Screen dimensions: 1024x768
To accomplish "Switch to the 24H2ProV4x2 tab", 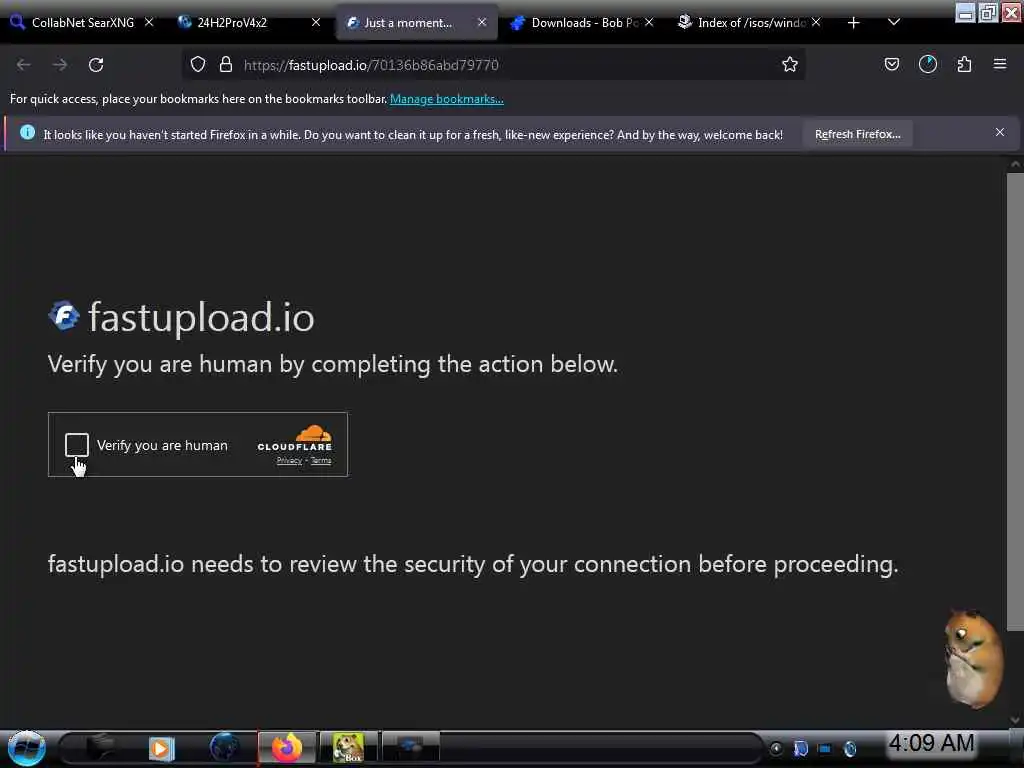I will tap(248, 23).
